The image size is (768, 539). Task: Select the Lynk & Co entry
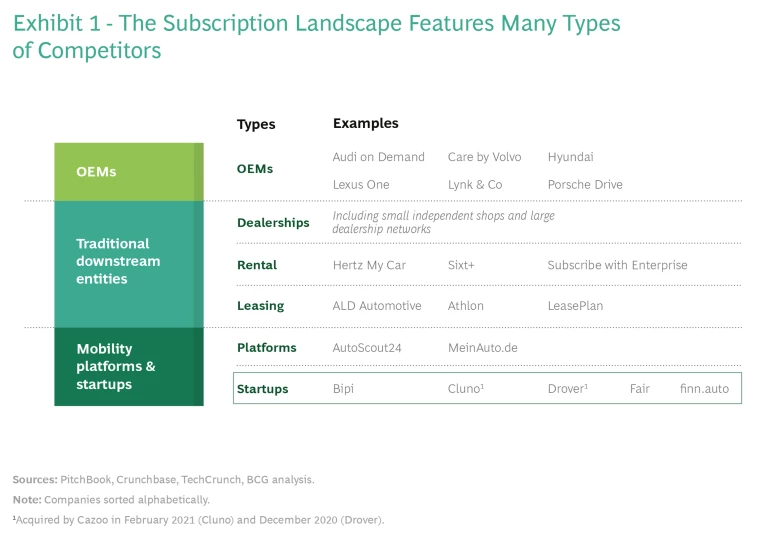[474, 184]
